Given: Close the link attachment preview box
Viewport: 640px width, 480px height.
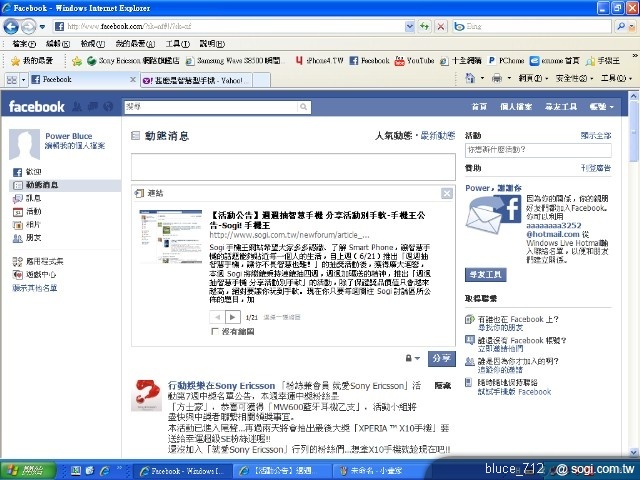Looking at the screenshot, I should 447,193.
